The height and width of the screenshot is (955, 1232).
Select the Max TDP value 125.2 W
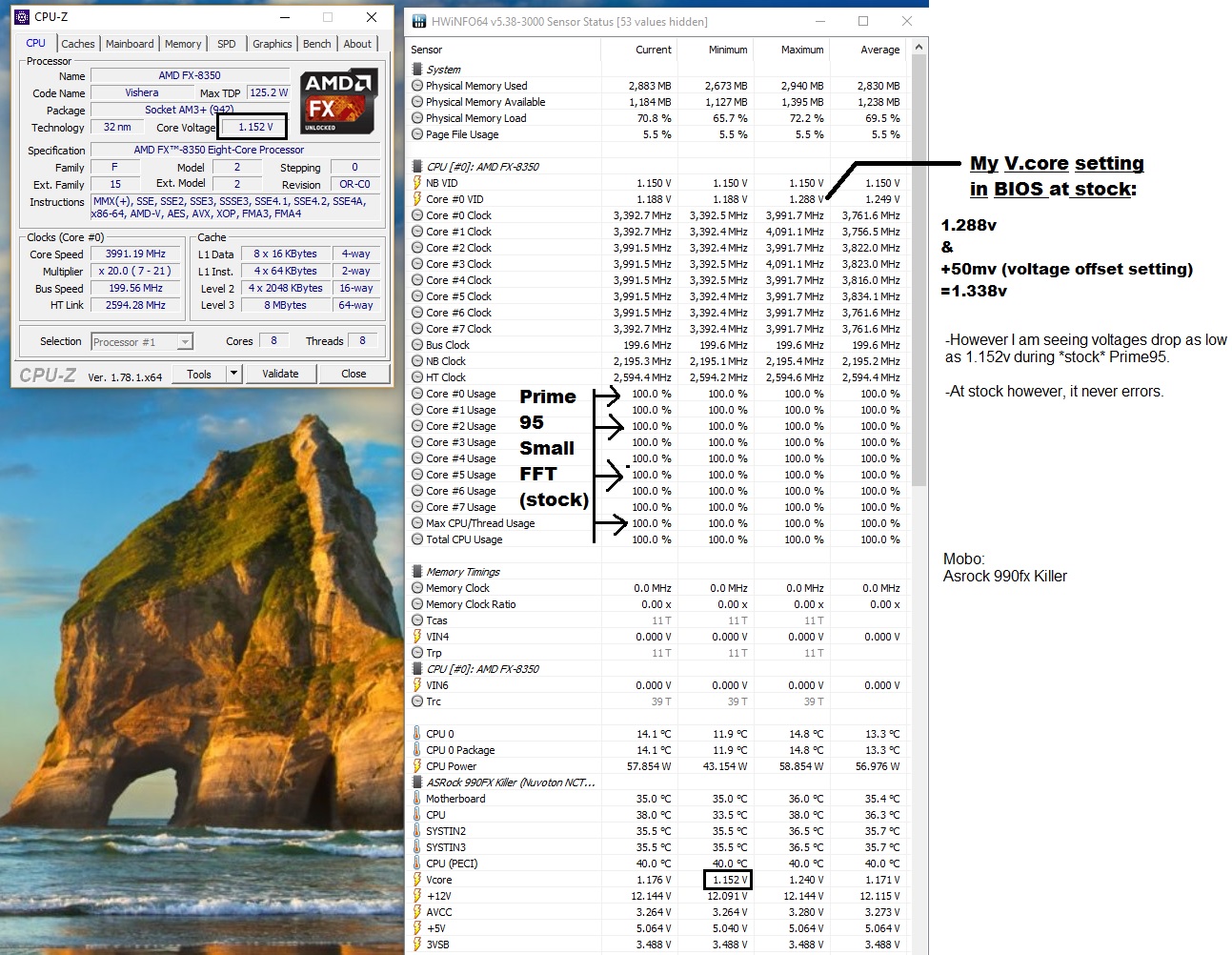pos(268,92)
